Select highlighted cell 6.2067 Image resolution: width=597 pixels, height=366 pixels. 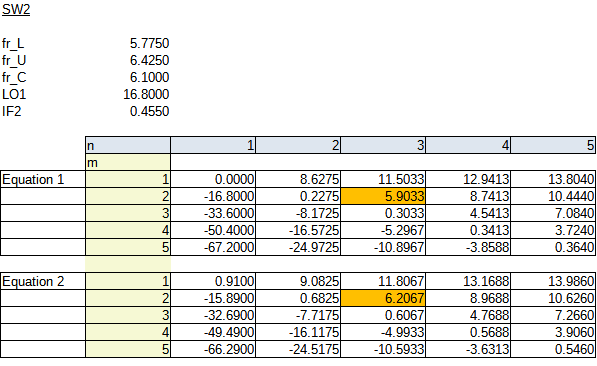tap(383, 298)
